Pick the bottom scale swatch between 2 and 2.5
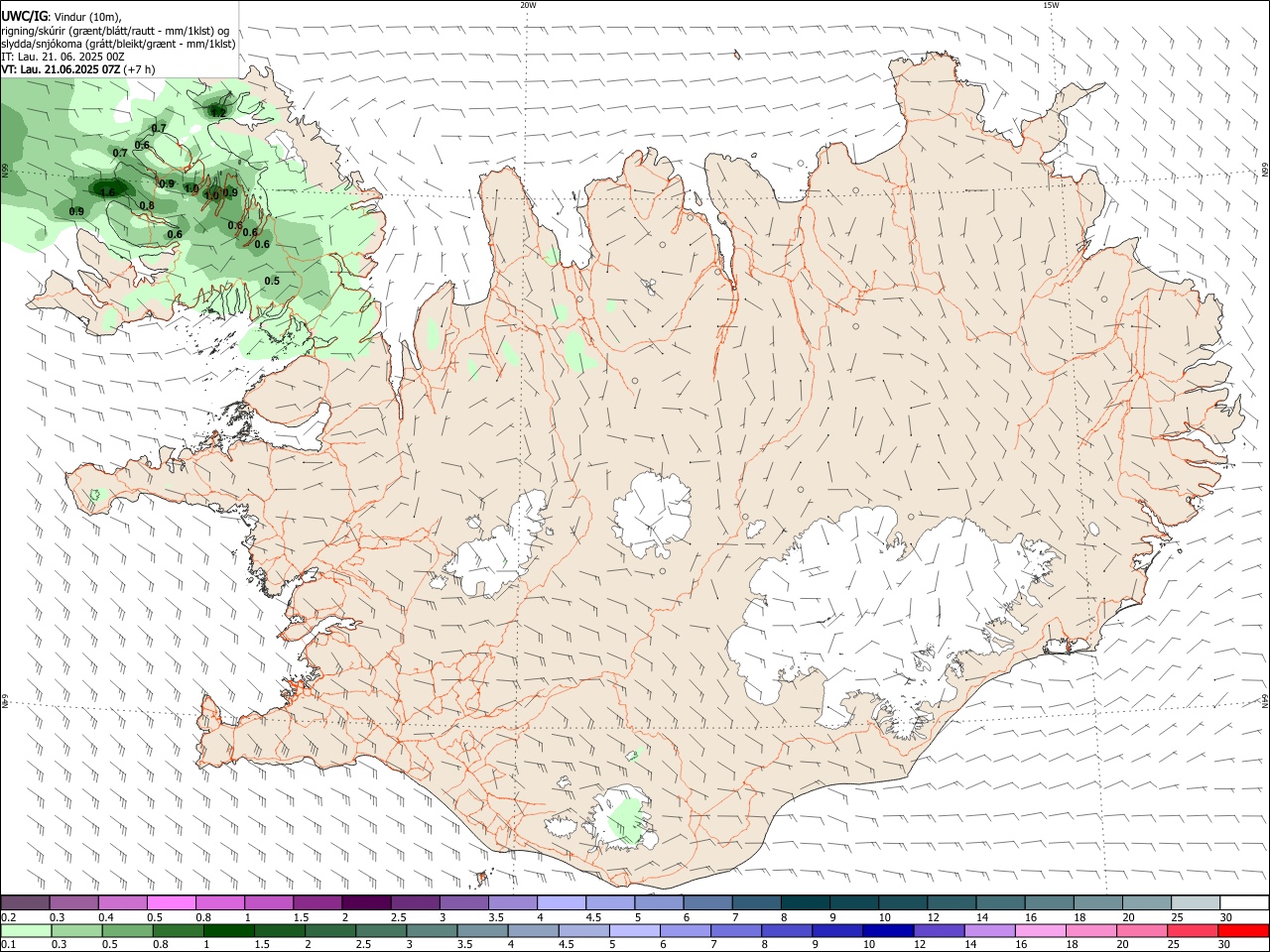Image resolution: width=1270 pixels, height=952 pixels. click(x=330, y=930)
